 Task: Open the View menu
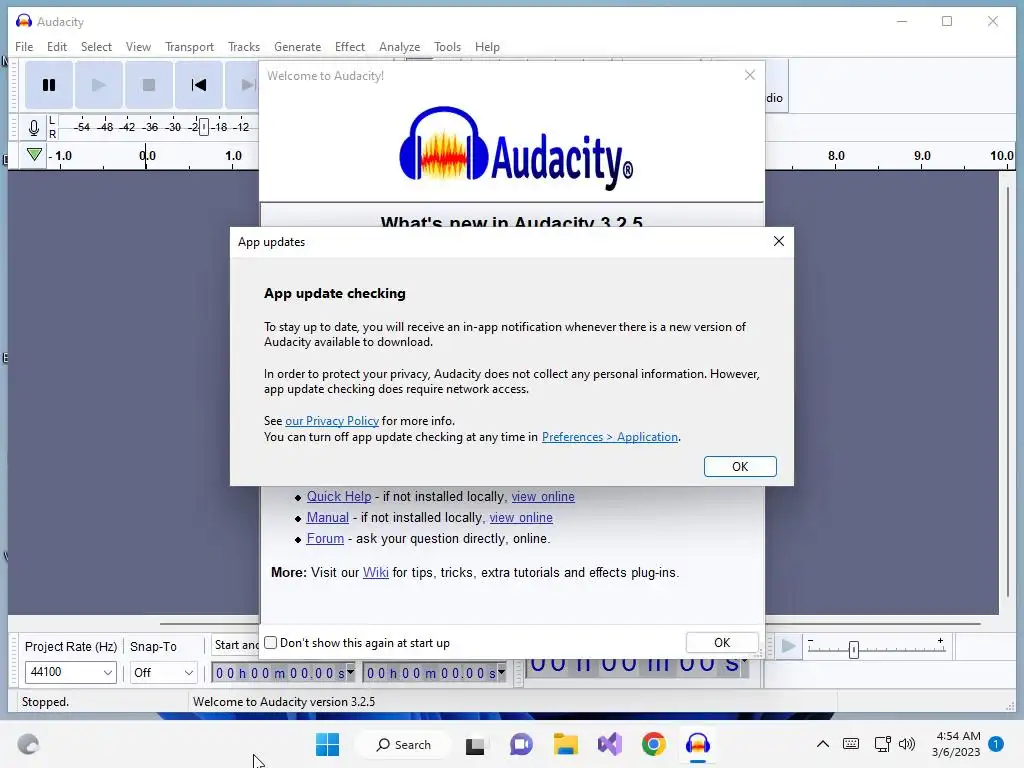click(x=138, y=47)
